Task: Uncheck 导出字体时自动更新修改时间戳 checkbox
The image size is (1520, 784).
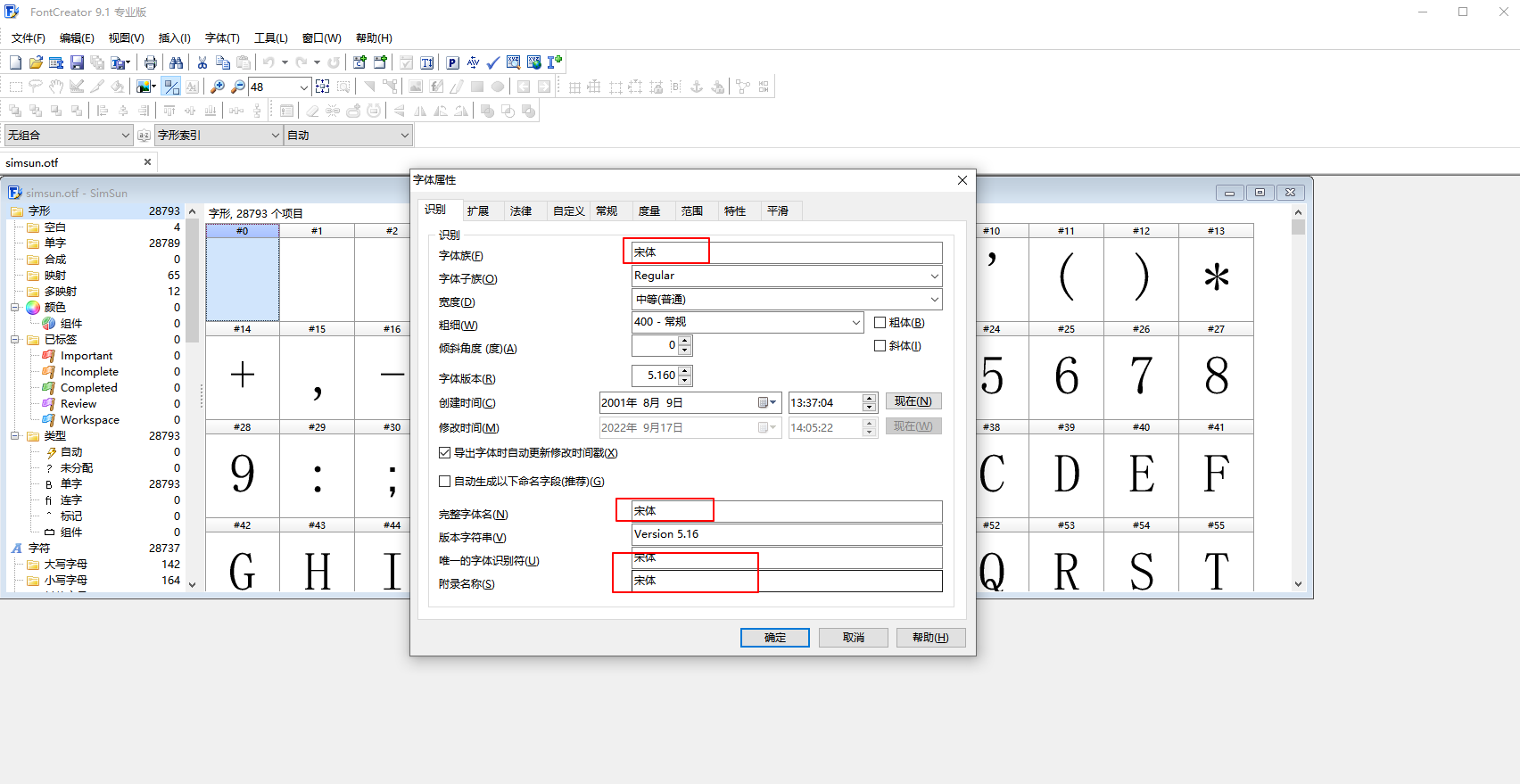Action: point(445,453)
